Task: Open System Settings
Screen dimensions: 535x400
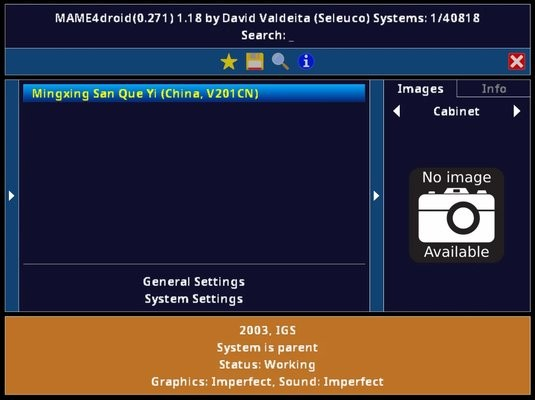Action: coord(194,299)
